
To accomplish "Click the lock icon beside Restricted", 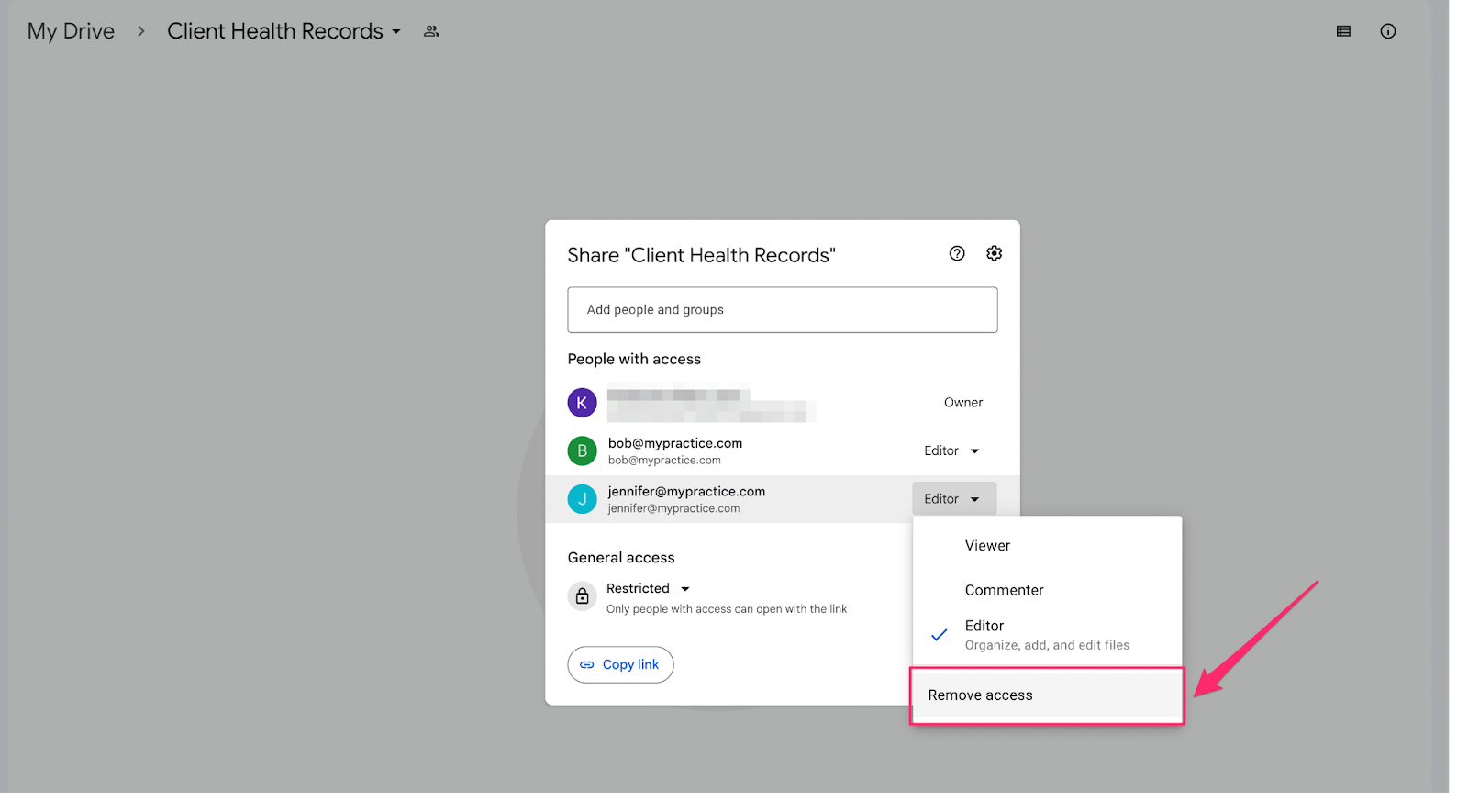I will click(x=582, y=596).
